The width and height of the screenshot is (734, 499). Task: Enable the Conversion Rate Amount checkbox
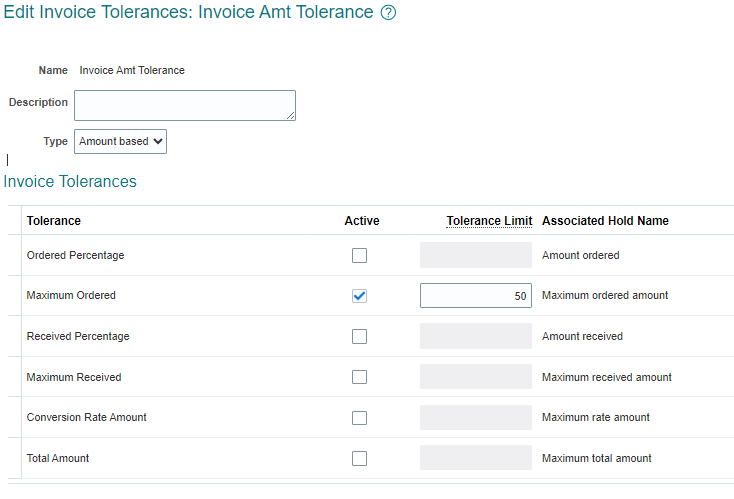click(x=360, y=418)
